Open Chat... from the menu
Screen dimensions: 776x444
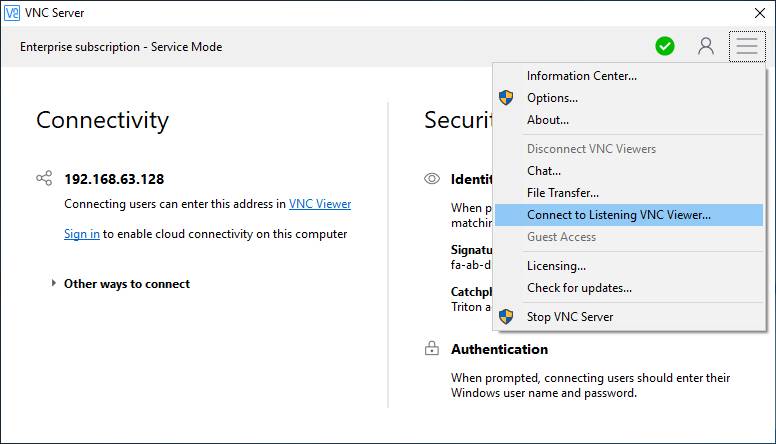coord(629,171)
